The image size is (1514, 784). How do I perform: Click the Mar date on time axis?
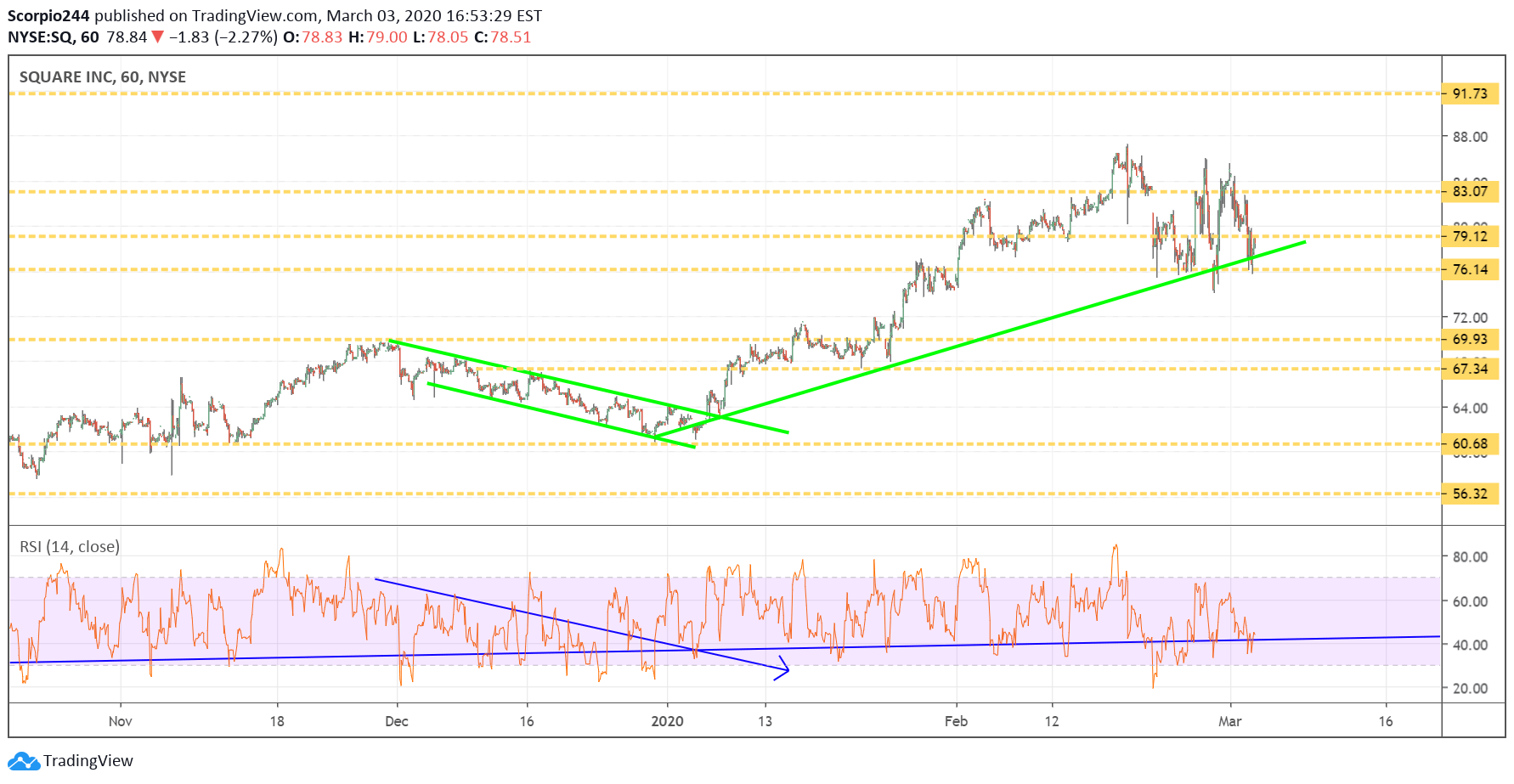coord(1229,721)
